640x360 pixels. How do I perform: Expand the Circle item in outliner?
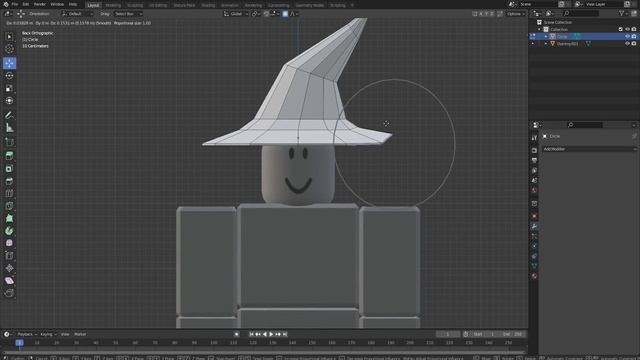pos(546,36)
